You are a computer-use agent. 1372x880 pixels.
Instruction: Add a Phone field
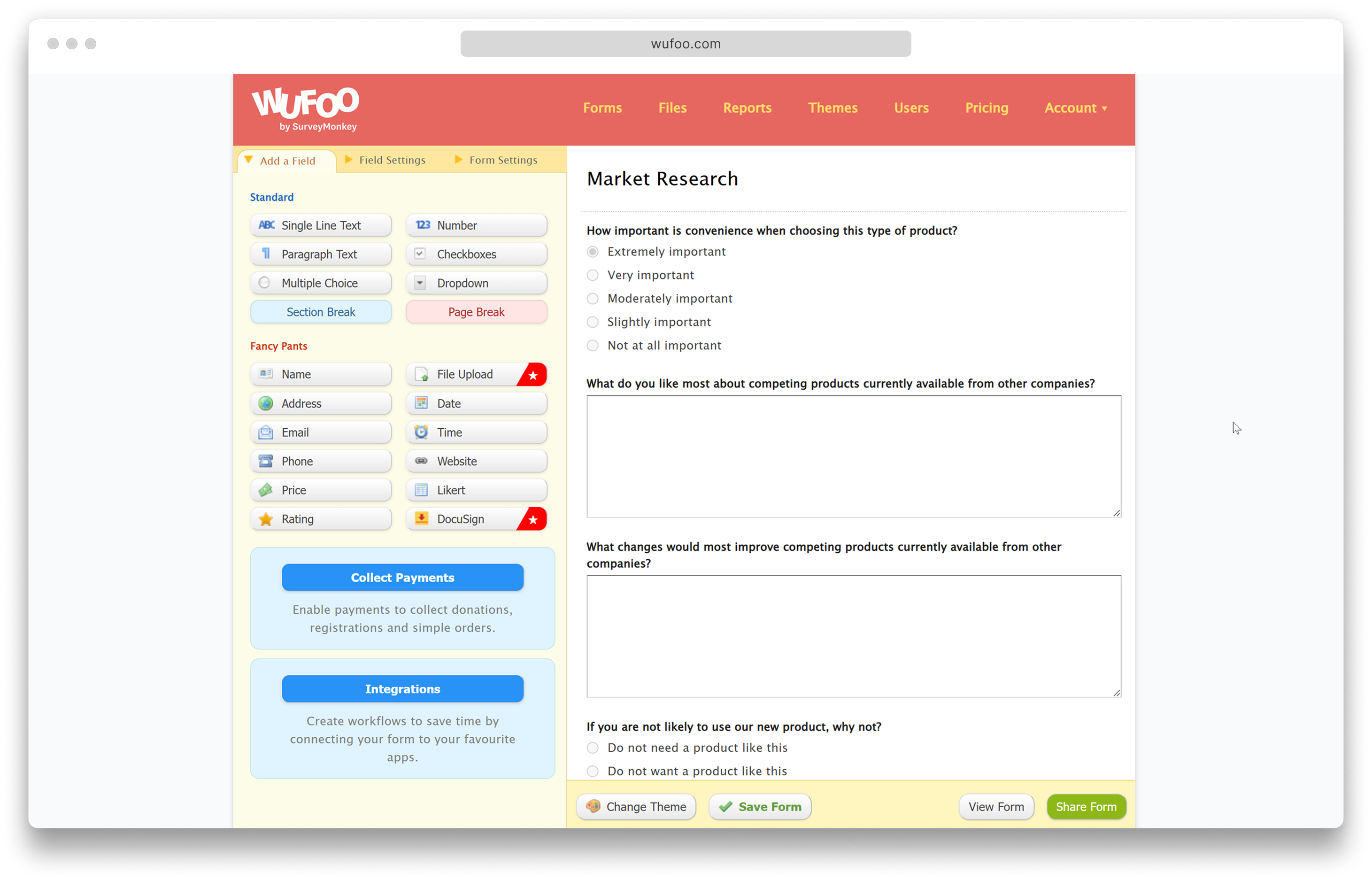321,461
